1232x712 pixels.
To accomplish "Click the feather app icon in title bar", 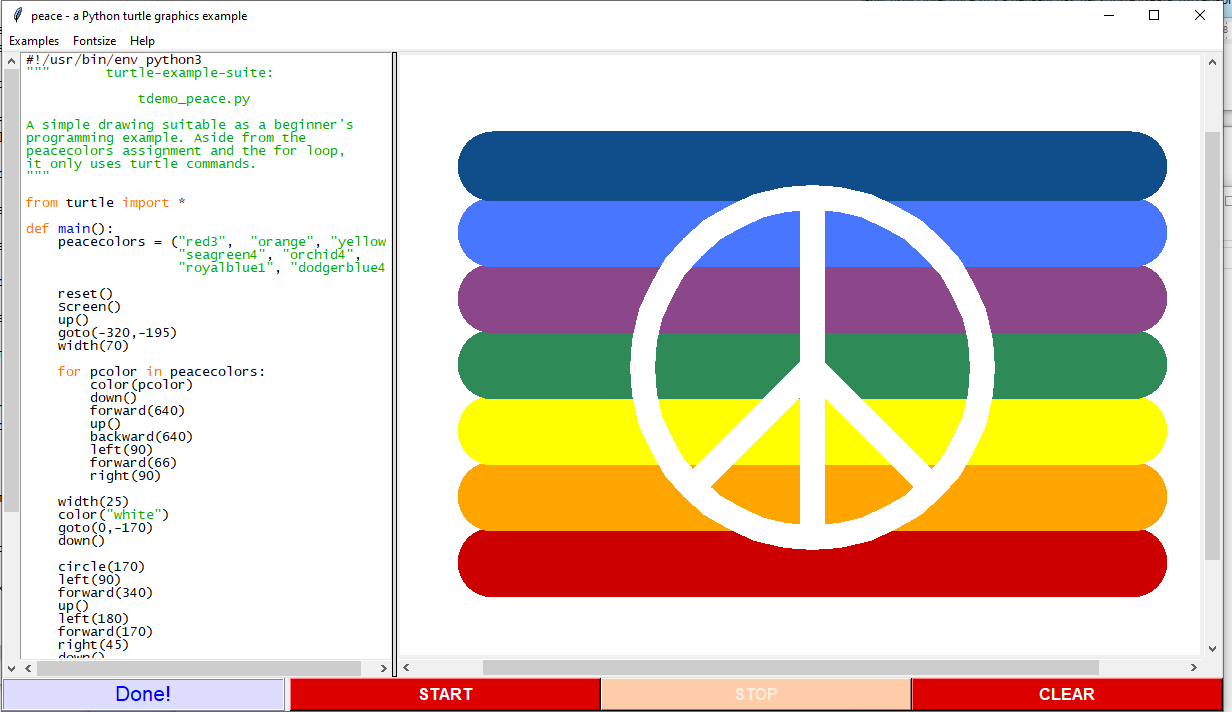I will pos(16,16).
